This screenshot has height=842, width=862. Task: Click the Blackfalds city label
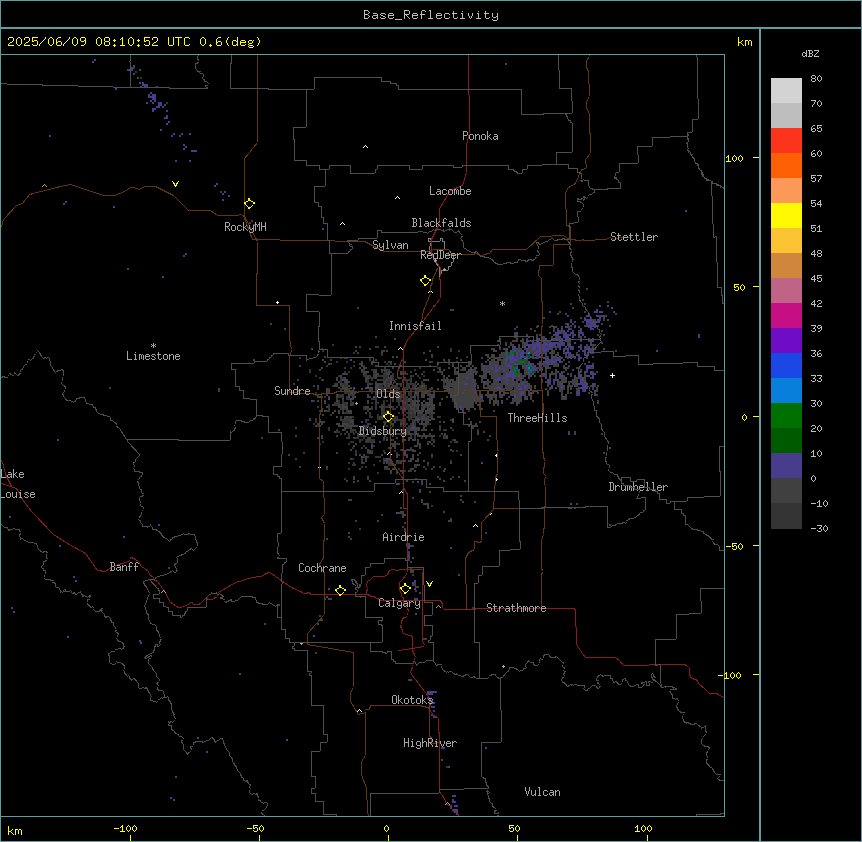click(441, 223)
